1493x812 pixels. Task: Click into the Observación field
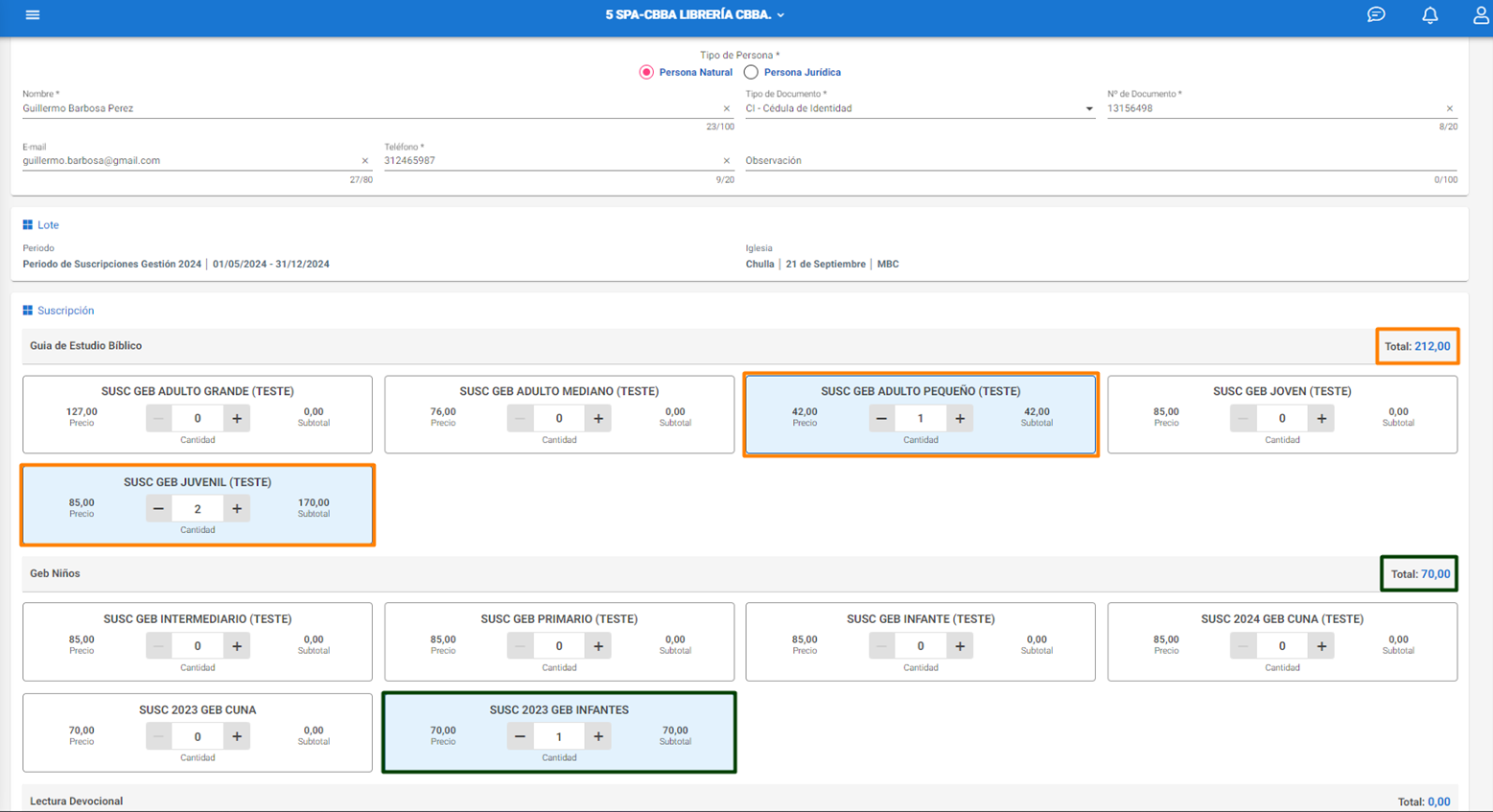pos(1101,161)
